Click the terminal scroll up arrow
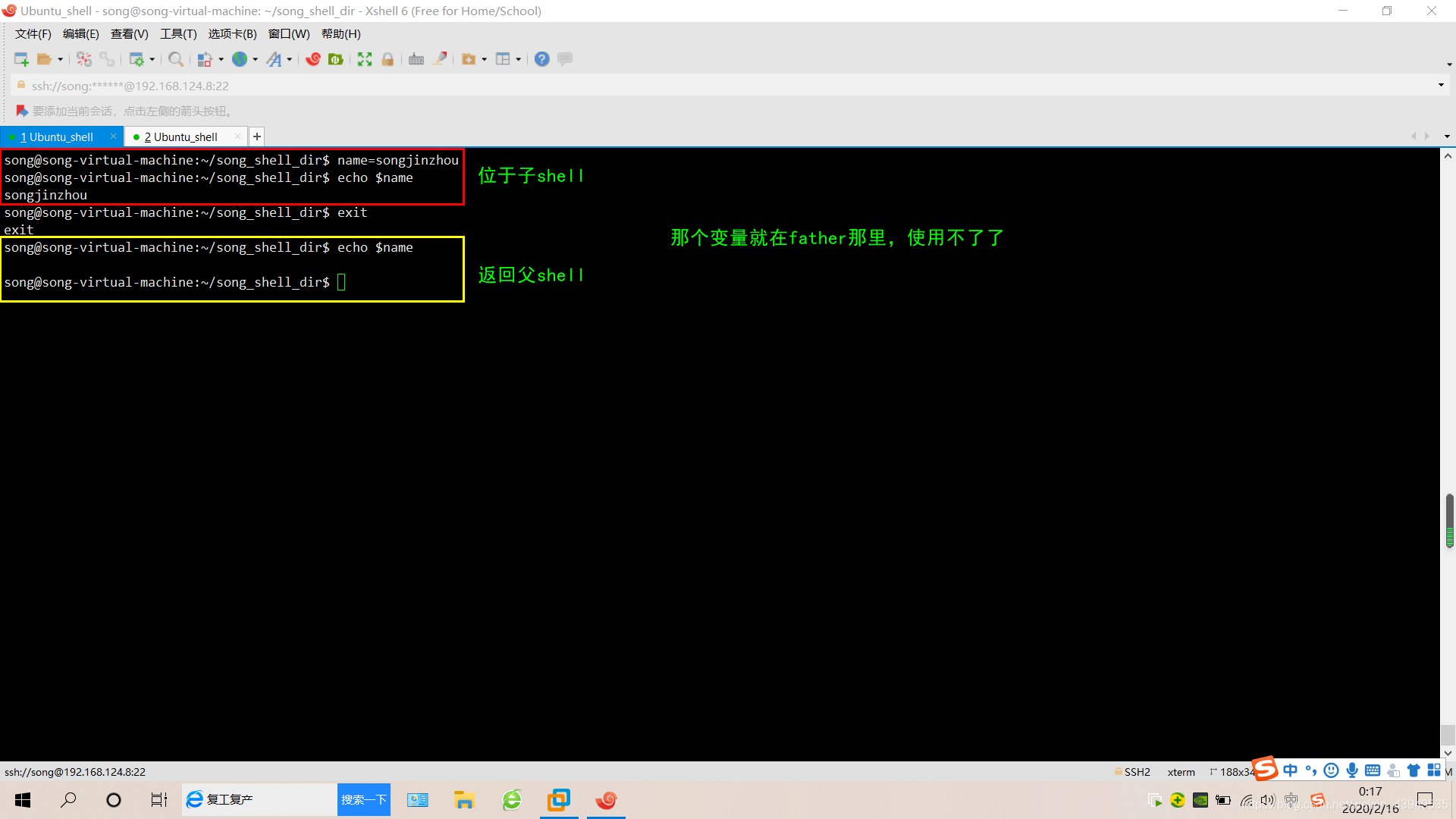The height and width of the screenshot is (819, 1456). click(x=1448, y=156)
